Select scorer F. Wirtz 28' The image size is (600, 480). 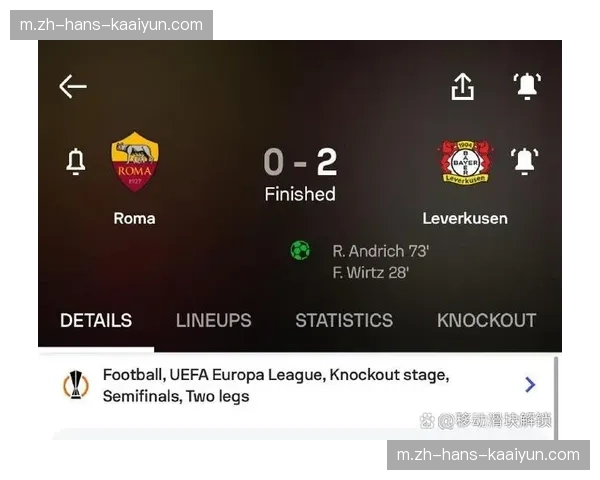pos(371,273)
